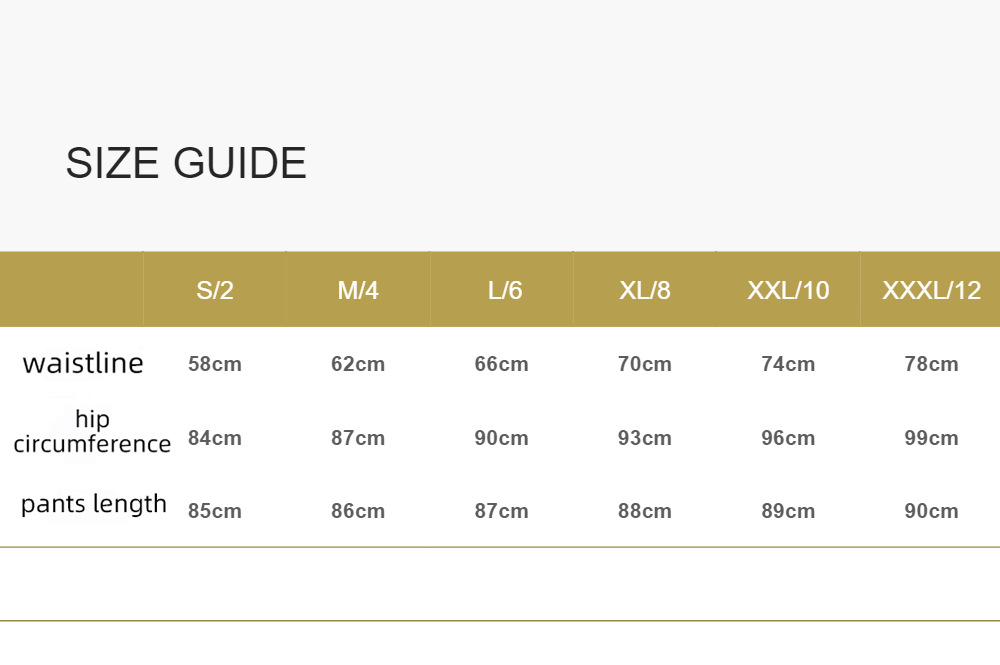Click the waistline row label
The height and width of the screenshot is (665, 1000).
[83, 363]
